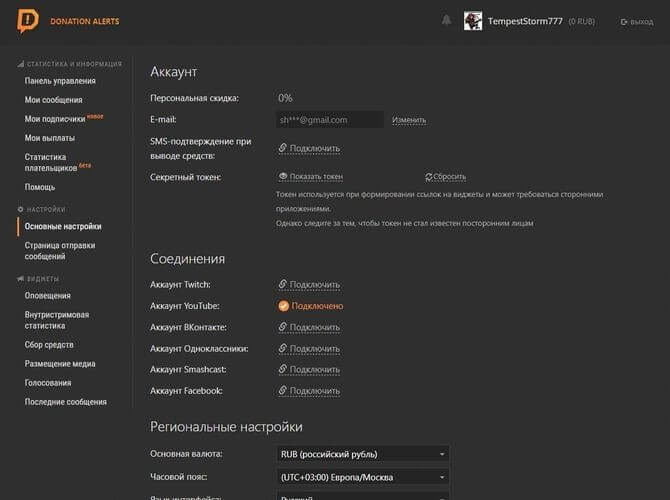Open Мои сообщения in sidebar
Screen dimensions: 670x500
(53, 100)
